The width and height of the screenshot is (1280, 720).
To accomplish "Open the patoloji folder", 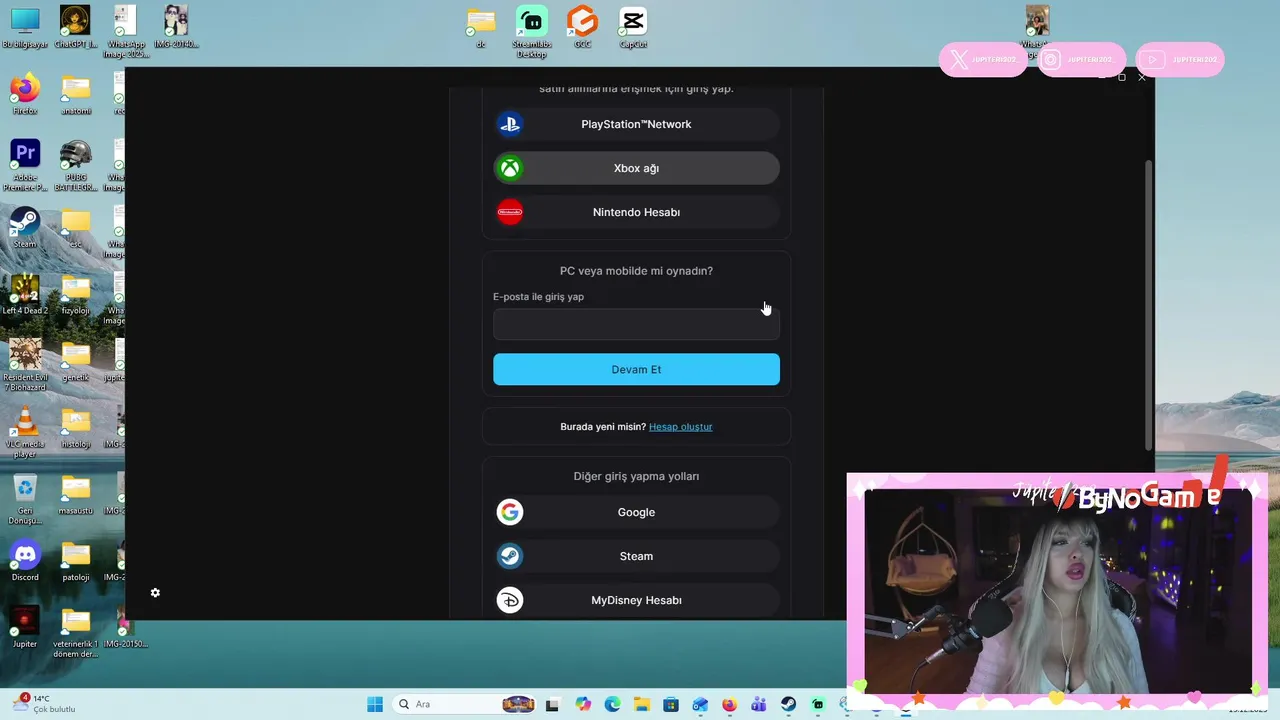I will click(x=76, y=561).
